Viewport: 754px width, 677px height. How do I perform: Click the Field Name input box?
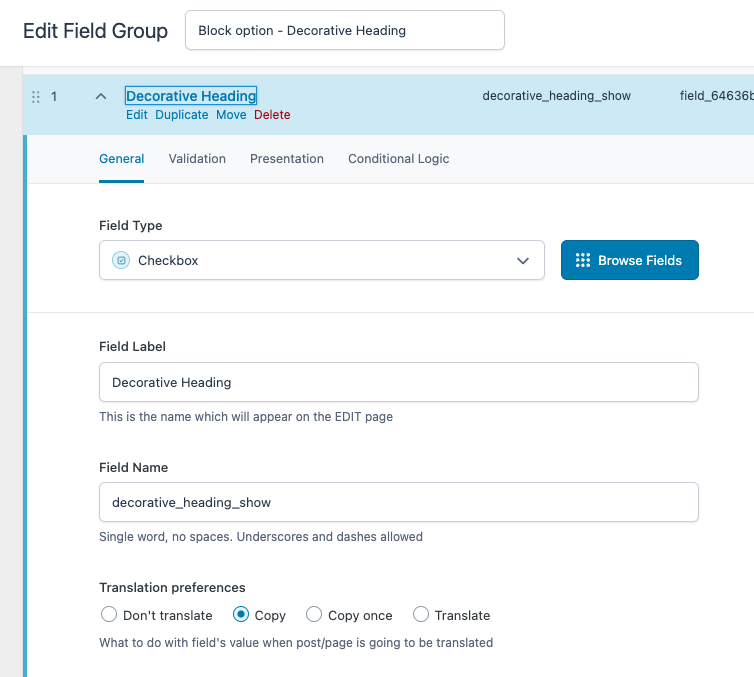coord(399,502)
